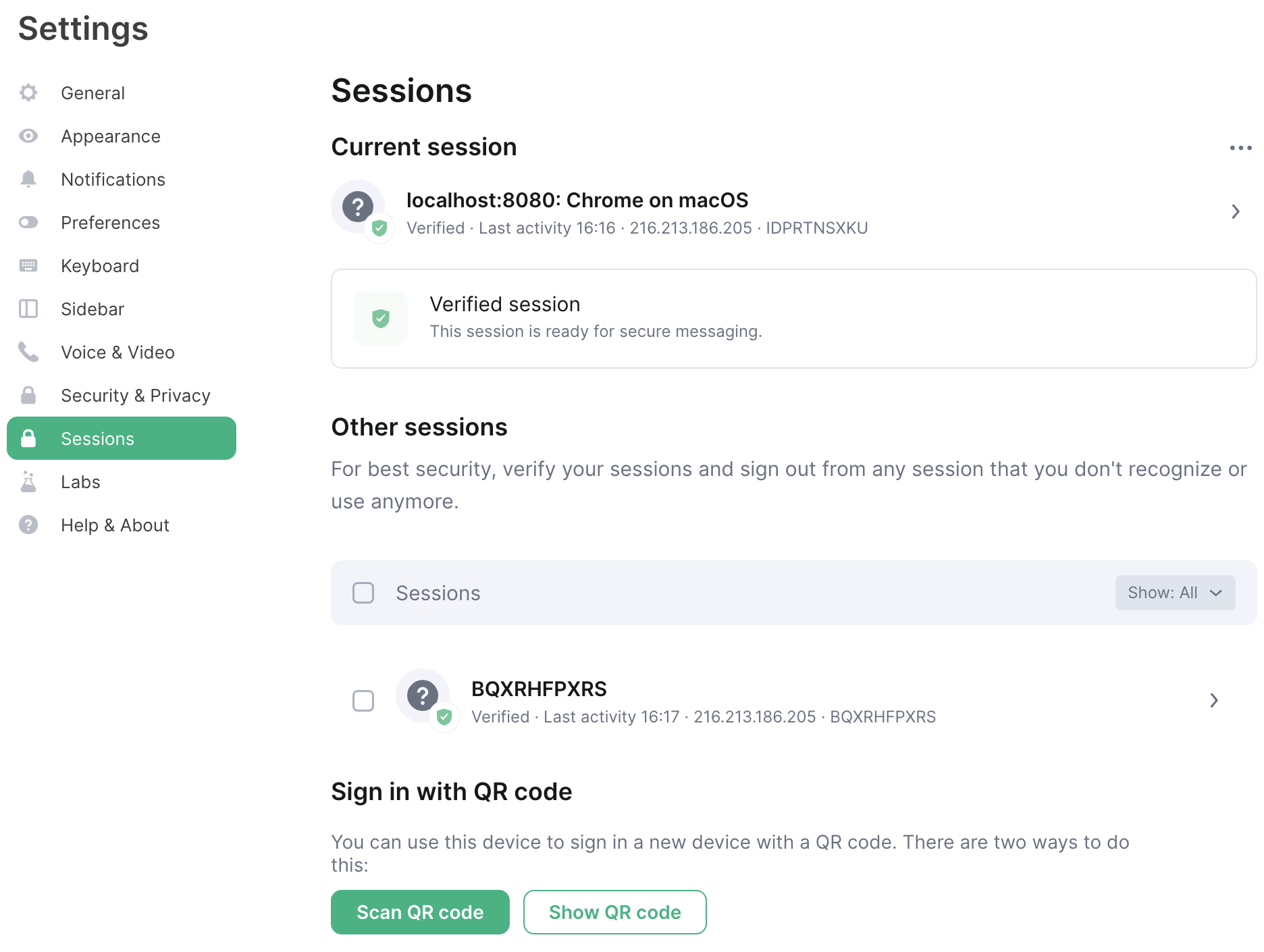The width and height of the screenshot is (1264, 952).
Task: Click the BQXRHFPXRS session device avatar
Action: coord(423,695)
